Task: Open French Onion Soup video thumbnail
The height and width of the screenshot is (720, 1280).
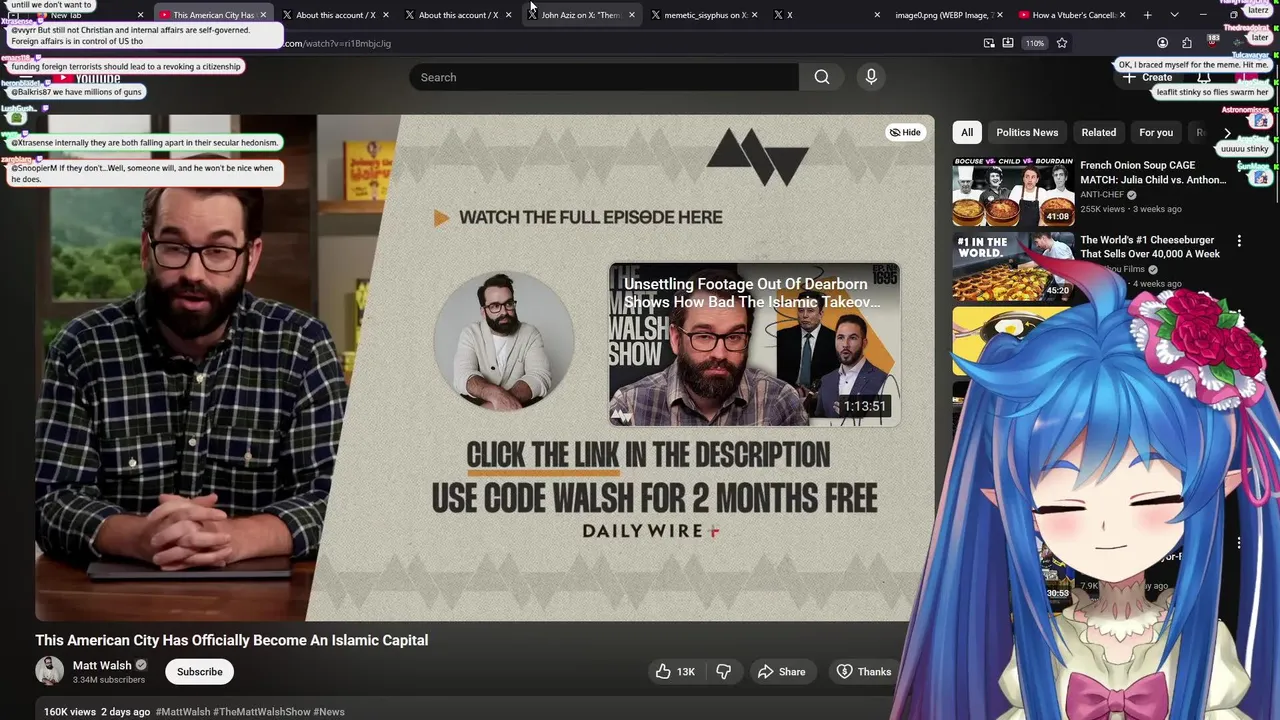Action: coord(1013,191)
